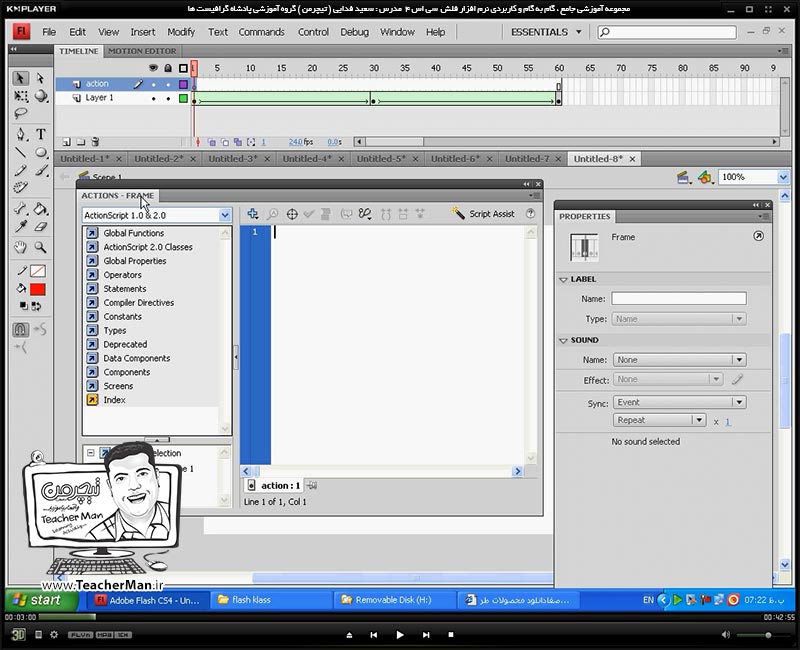Select the Pen tool

point(20,134)
